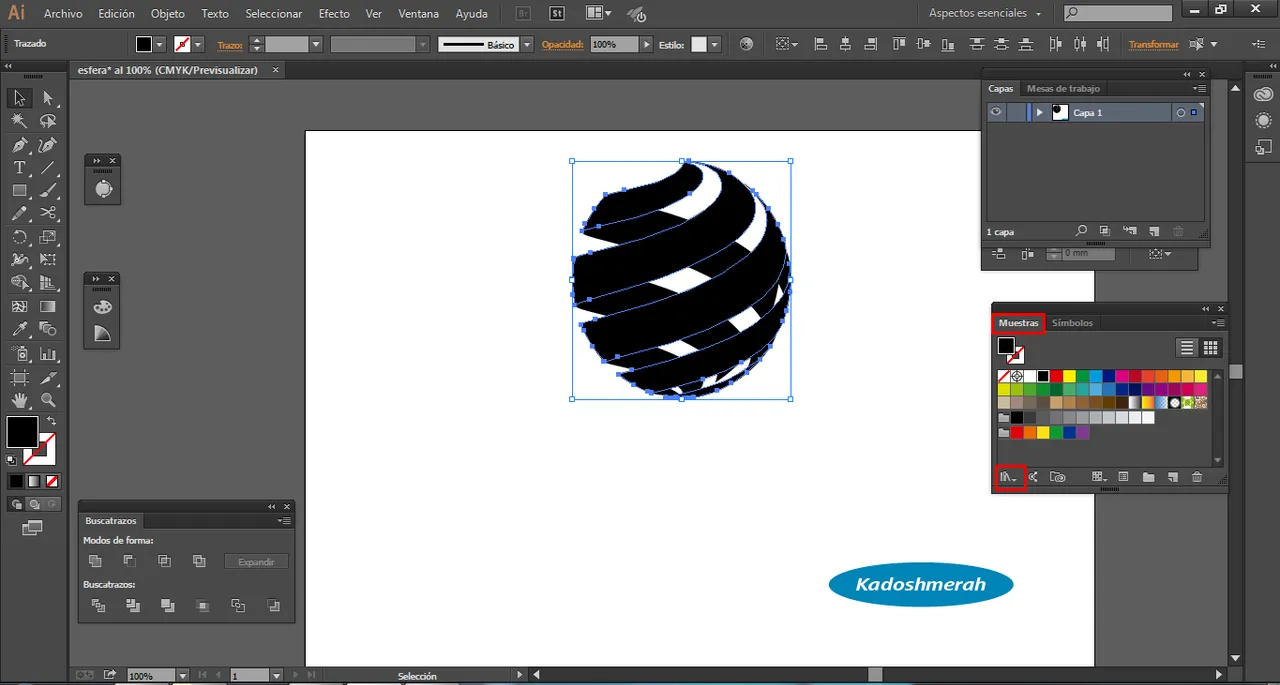The image size is (1280, 685).
Task: Select the Eyedropper tool
Action: [19, 329]
